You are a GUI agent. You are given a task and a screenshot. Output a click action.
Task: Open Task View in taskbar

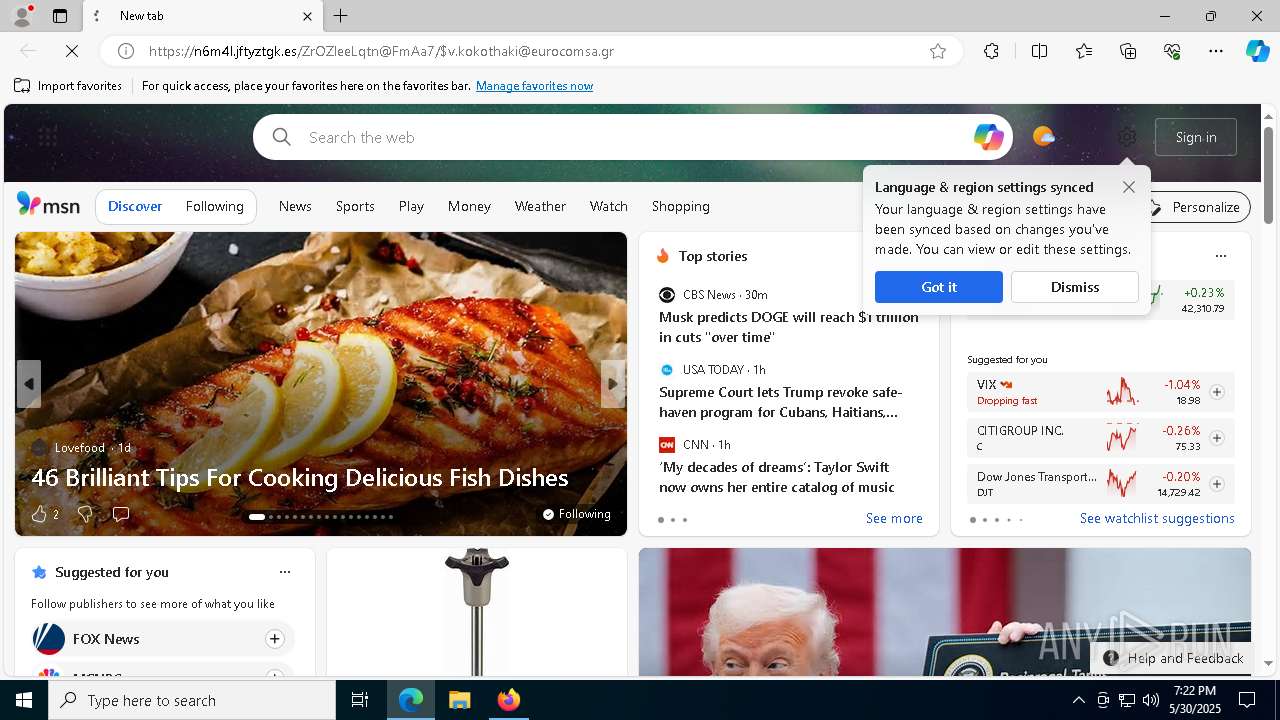click(360, 700)
